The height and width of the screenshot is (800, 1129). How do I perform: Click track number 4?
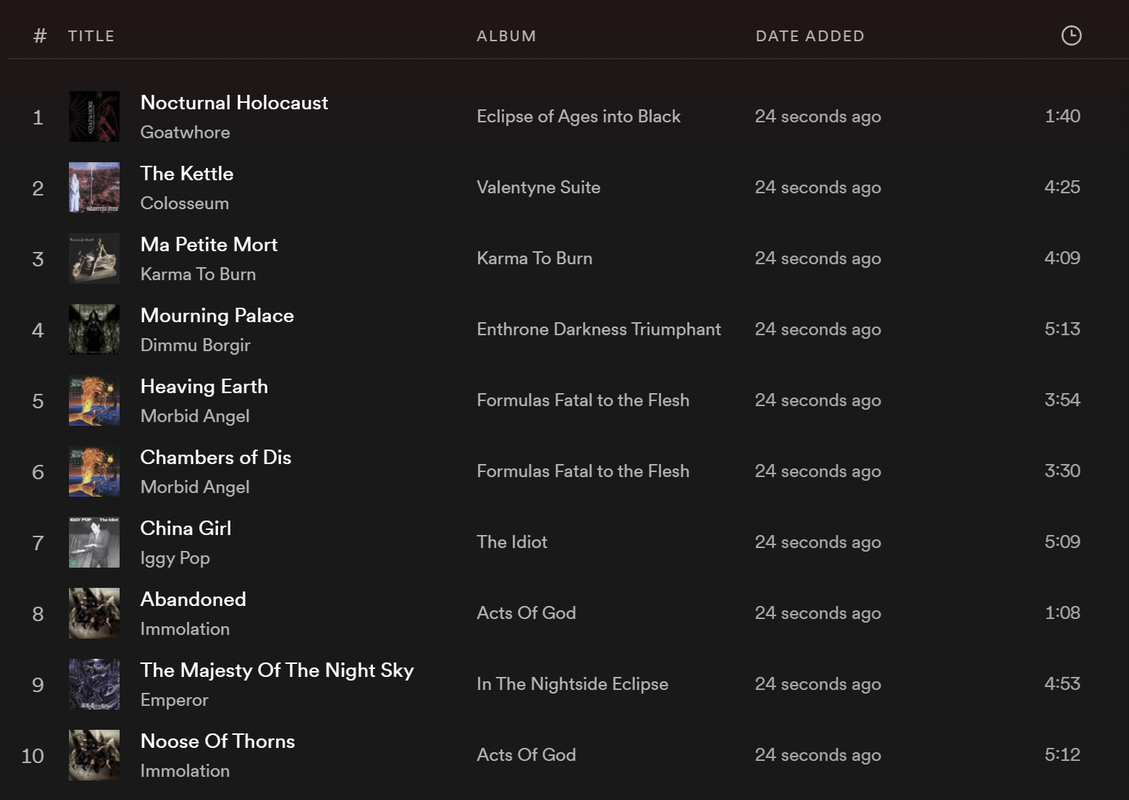pos(38,331)
